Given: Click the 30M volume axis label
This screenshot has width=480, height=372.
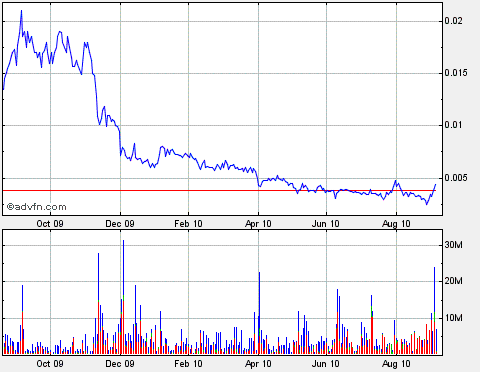Looking at the screenshot, I should [x=453, y=245].
